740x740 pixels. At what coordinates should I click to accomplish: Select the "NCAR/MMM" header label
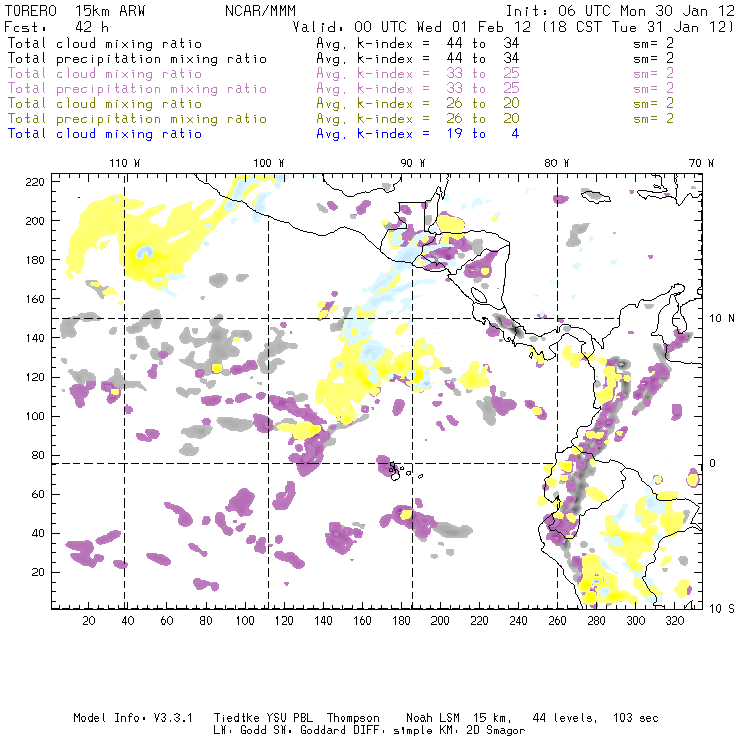[261, 11]
